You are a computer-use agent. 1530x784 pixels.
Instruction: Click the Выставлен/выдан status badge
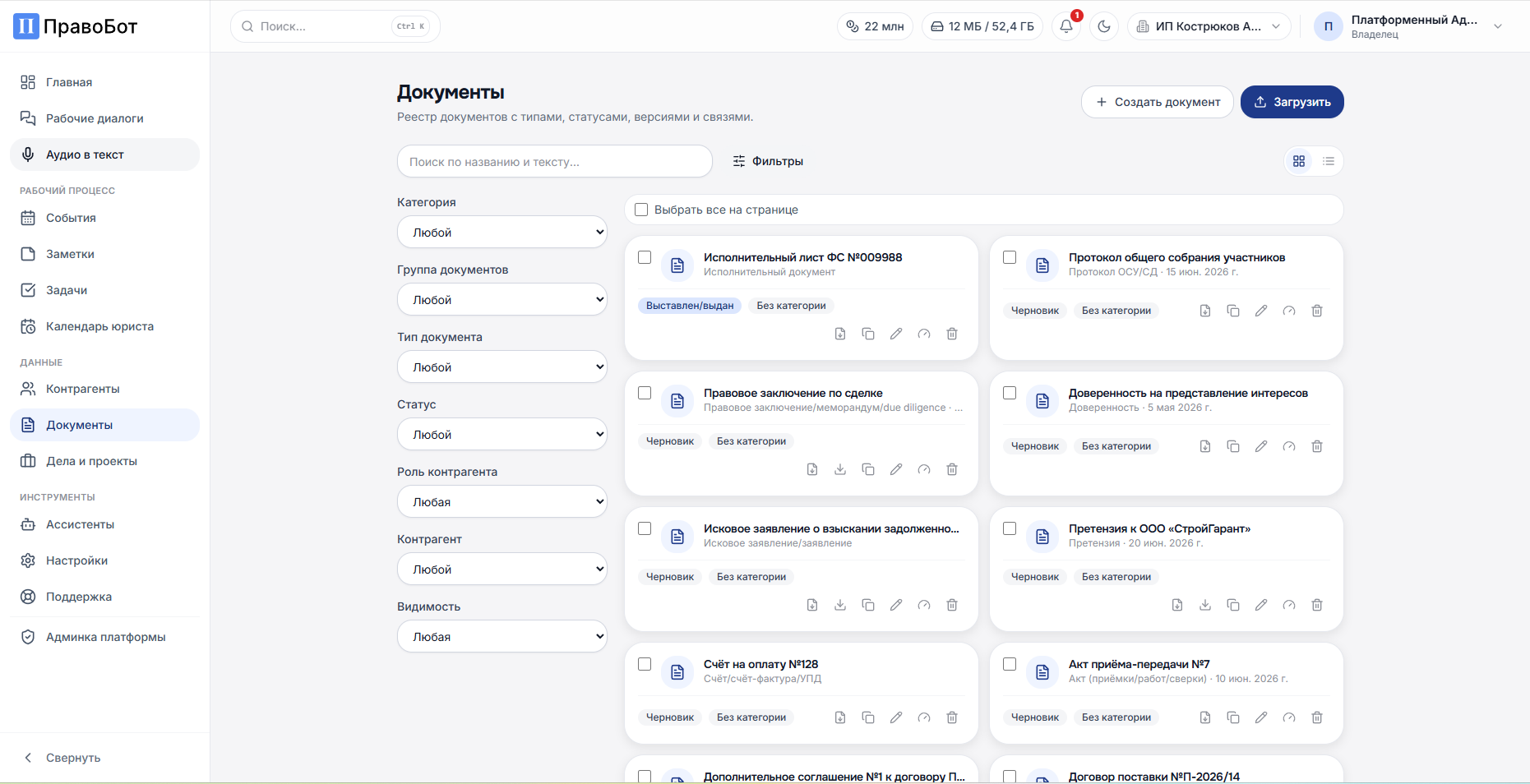click(x=690, y=306)
